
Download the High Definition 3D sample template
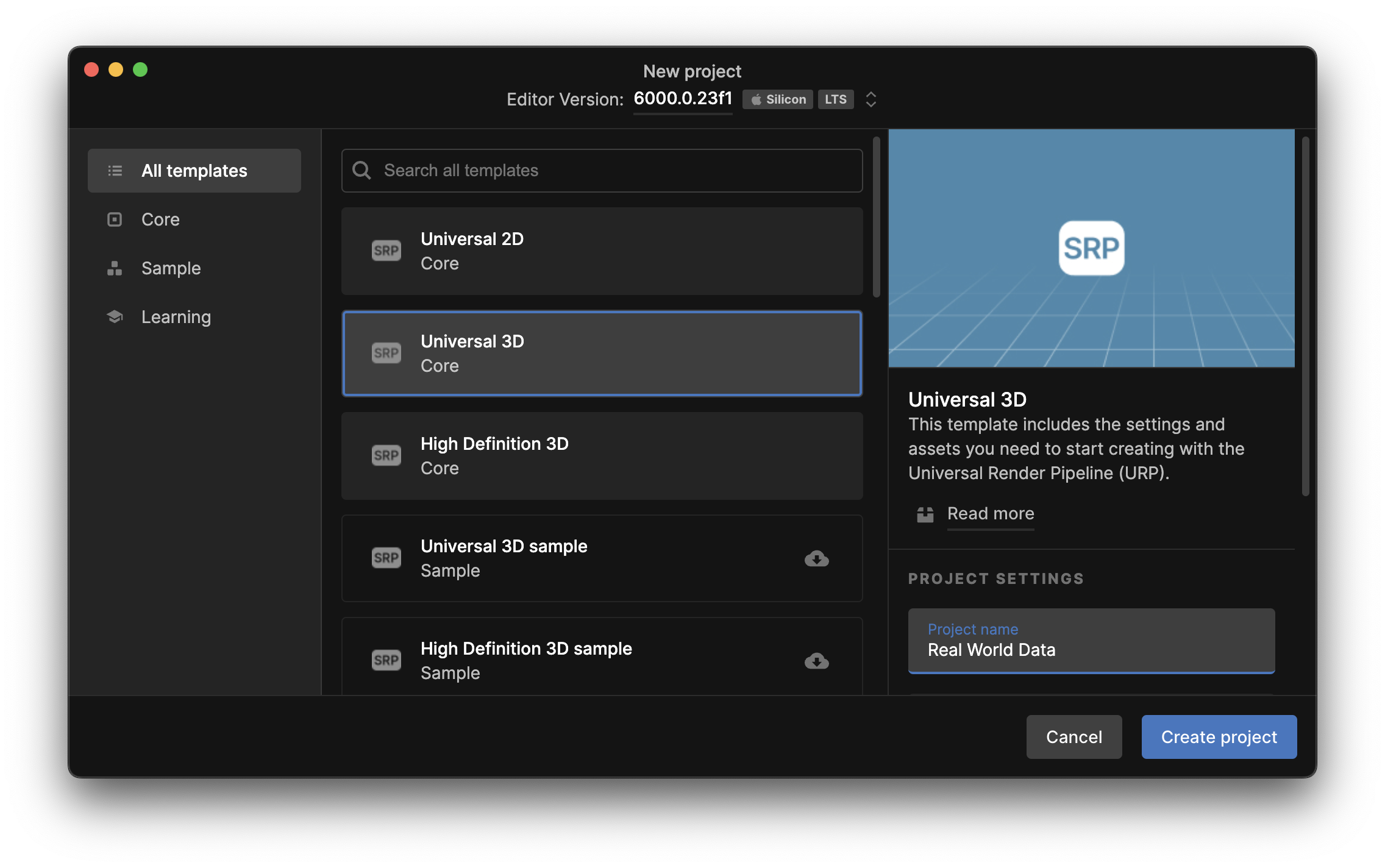(x=816, y=661)
